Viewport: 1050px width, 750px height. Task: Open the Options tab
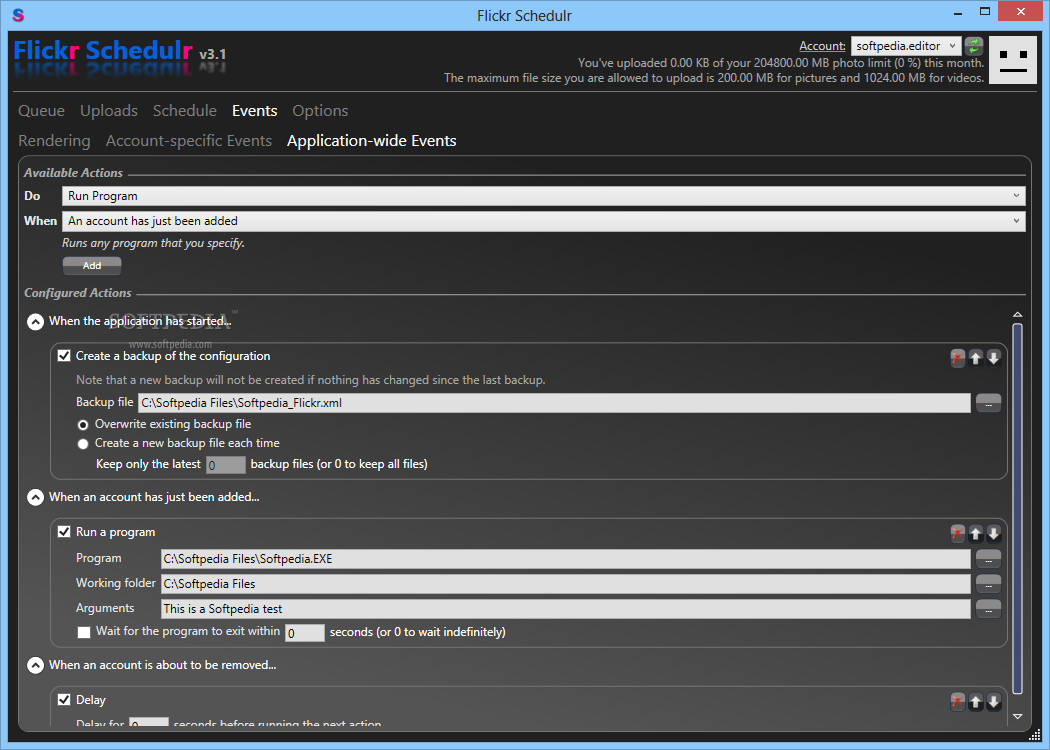320,110
